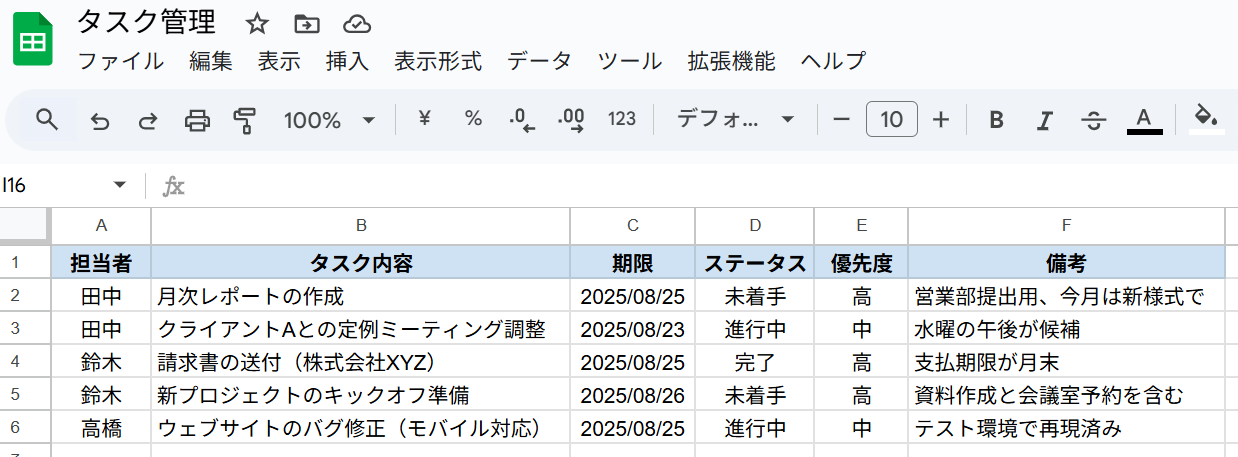Toggle strikethrough formatting
Viewport: 1238px width, 457px height.
1094,120
